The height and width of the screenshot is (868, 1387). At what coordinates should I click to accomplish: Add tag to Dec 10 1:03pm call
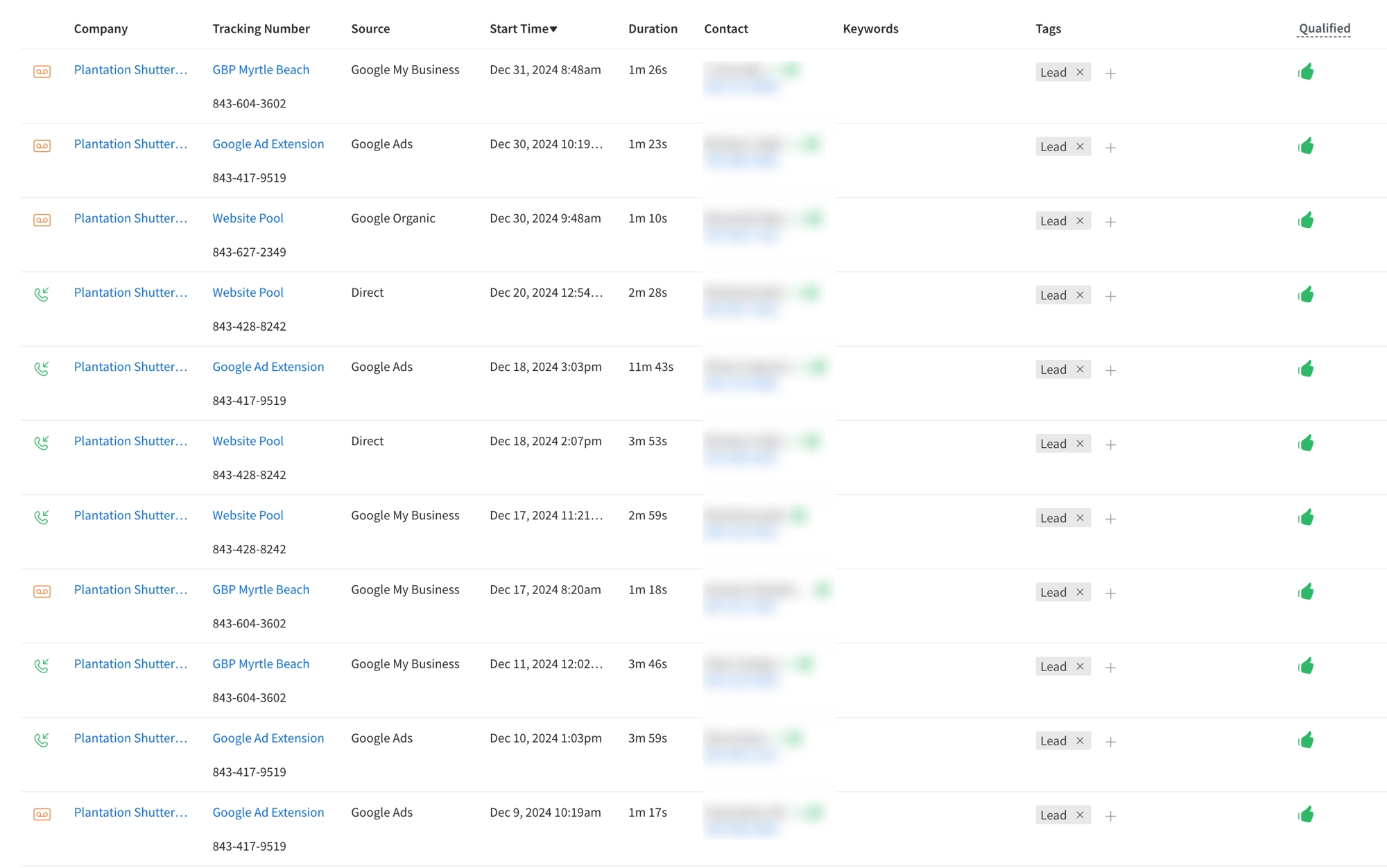click(1110, 742)
